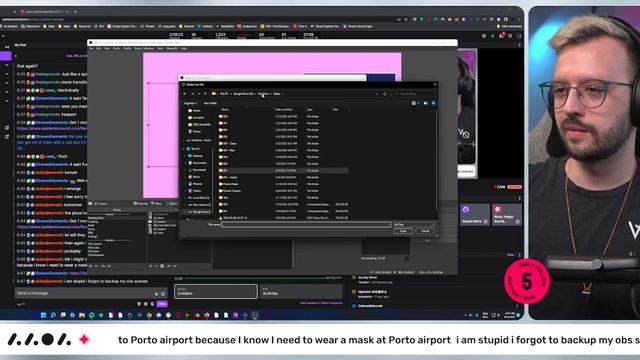Open OBS View menu
This screenshot has width=640, height=360.
click(107, 49)
